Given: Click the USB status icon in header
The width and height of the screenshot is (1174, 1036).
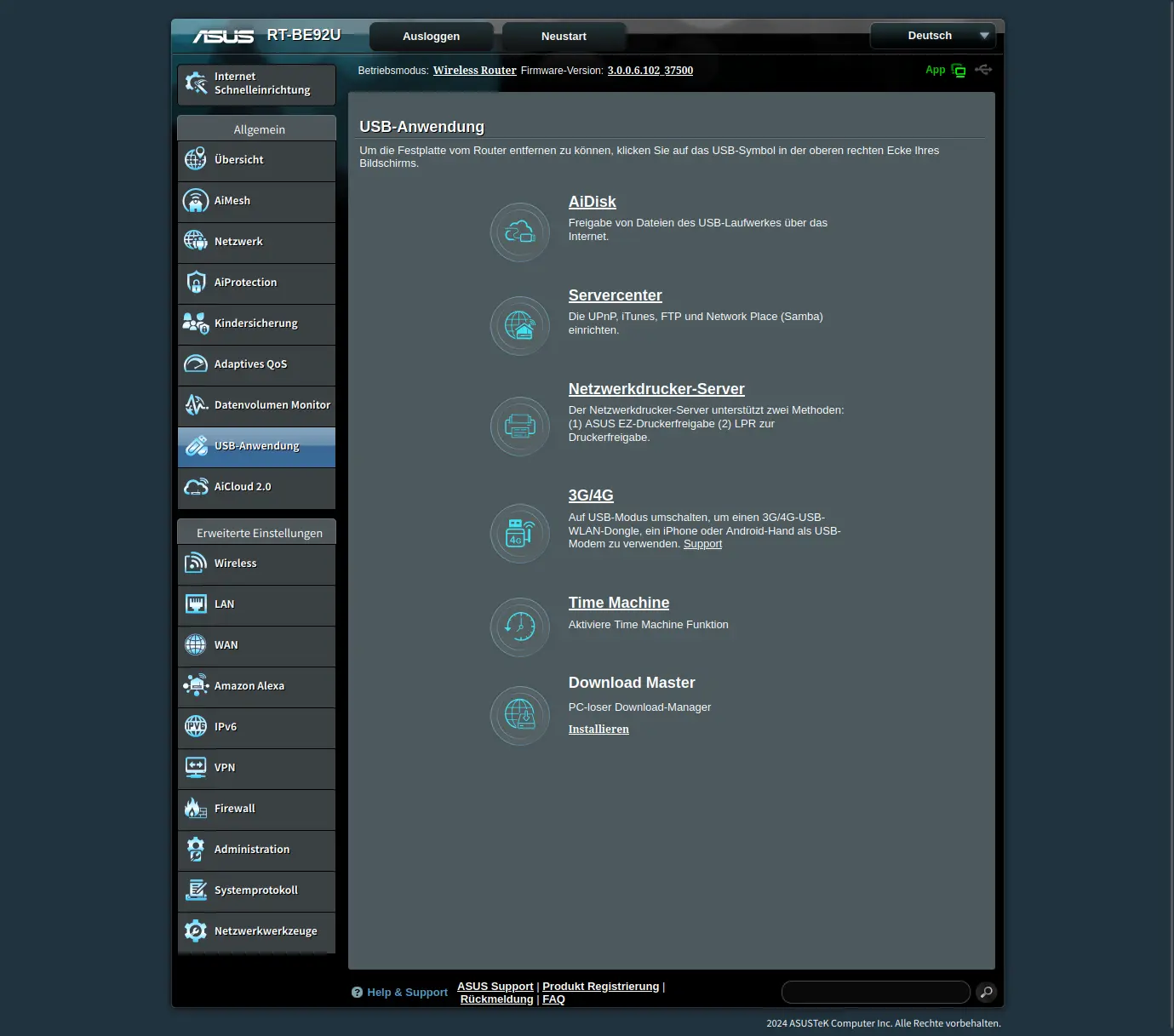Looking at the screenshot, I should point(983,70).
